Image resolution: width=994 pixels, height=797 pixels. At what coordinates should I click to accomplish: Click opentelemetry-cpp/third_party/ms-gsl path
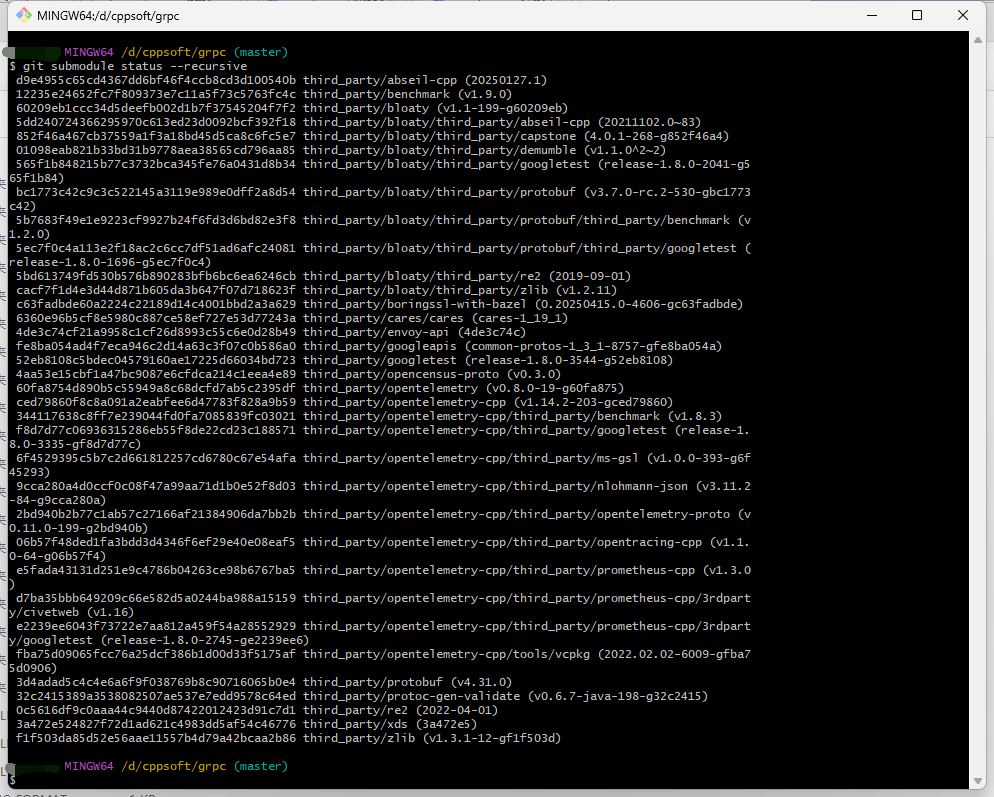471,457
